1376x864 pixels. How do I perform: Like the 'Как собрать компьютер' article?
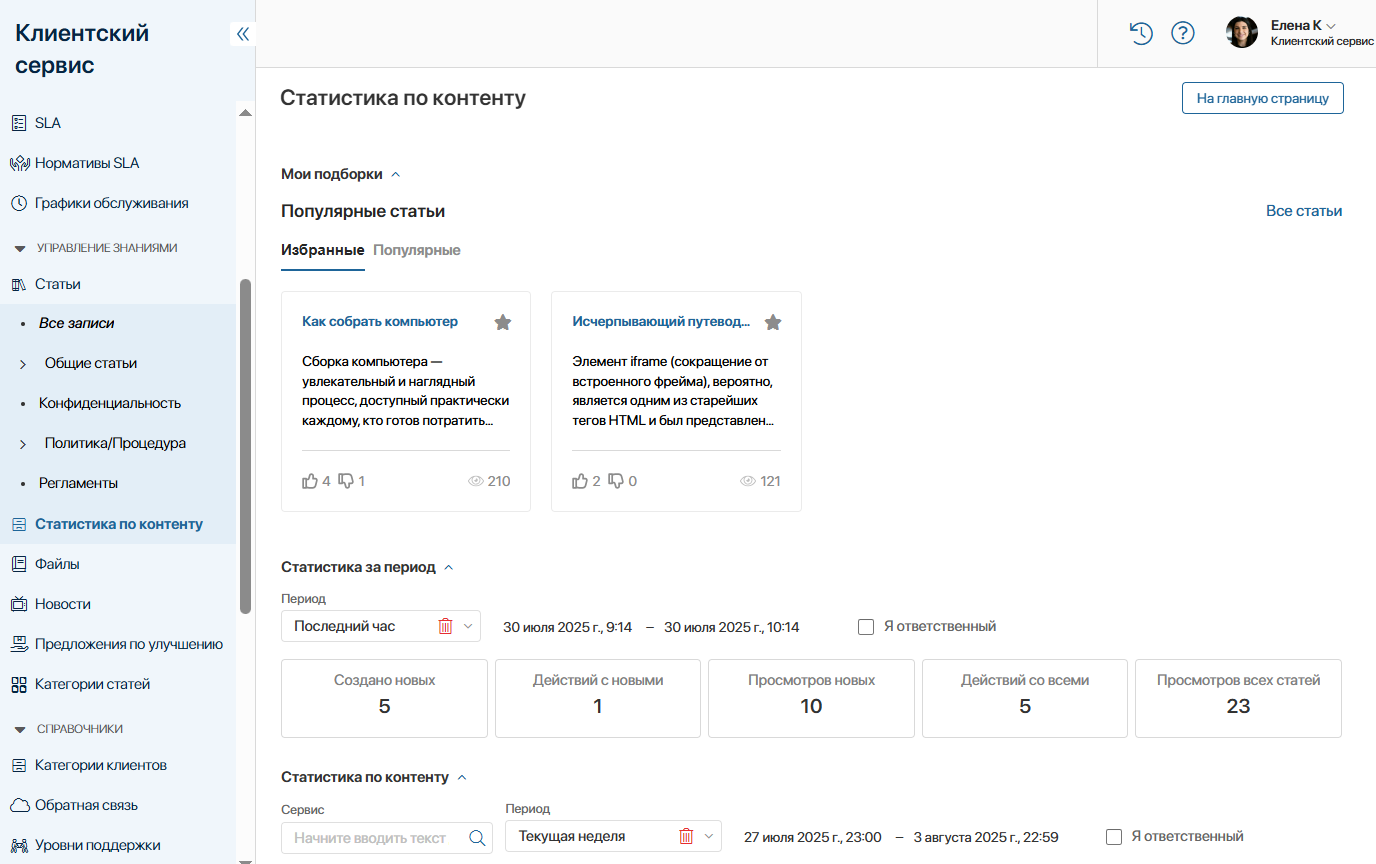(x=310, y=481)
